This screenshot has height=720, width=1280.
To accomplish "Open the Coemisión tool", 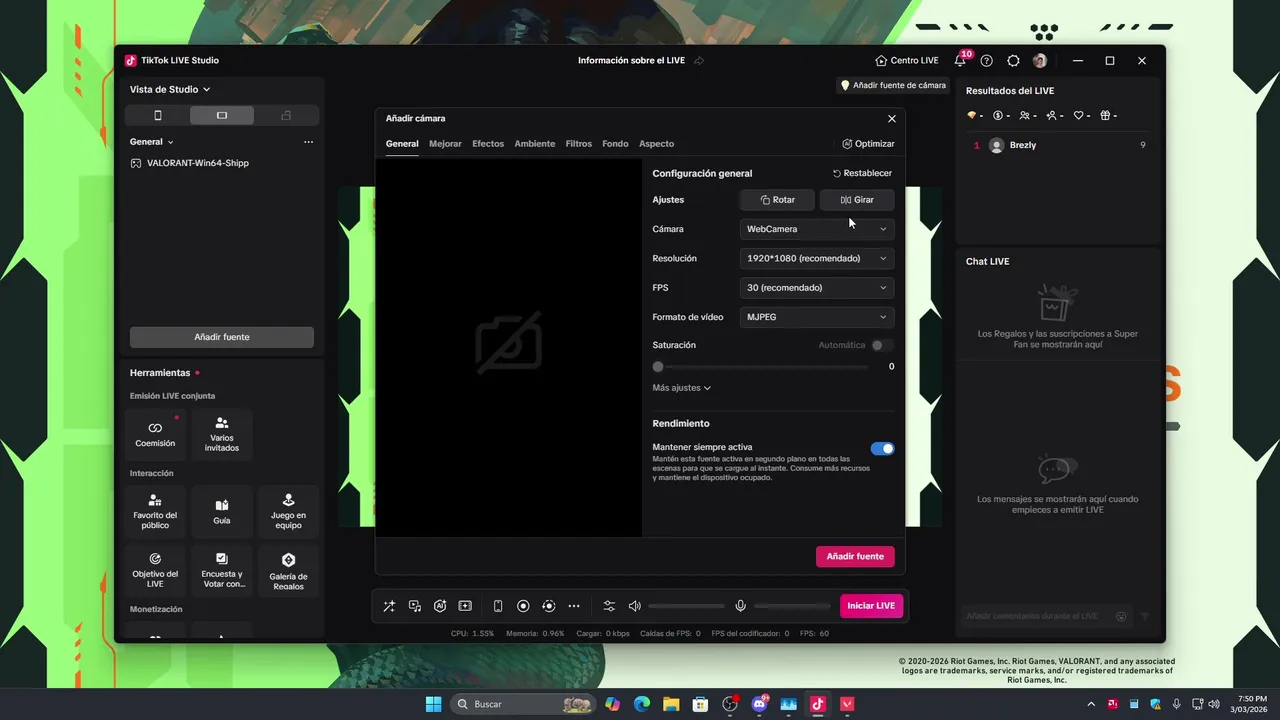I will click(155, 434).
